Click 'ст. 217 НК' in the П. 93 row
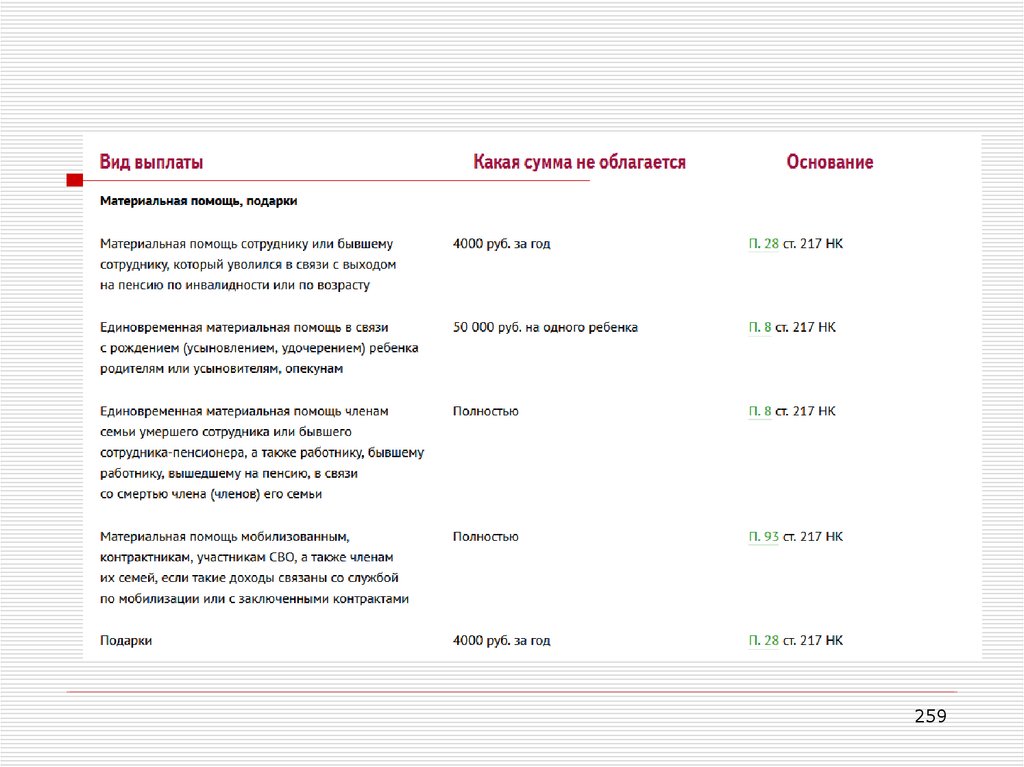Viewport: 1024px width, 767px height. (x=813, y=536)
